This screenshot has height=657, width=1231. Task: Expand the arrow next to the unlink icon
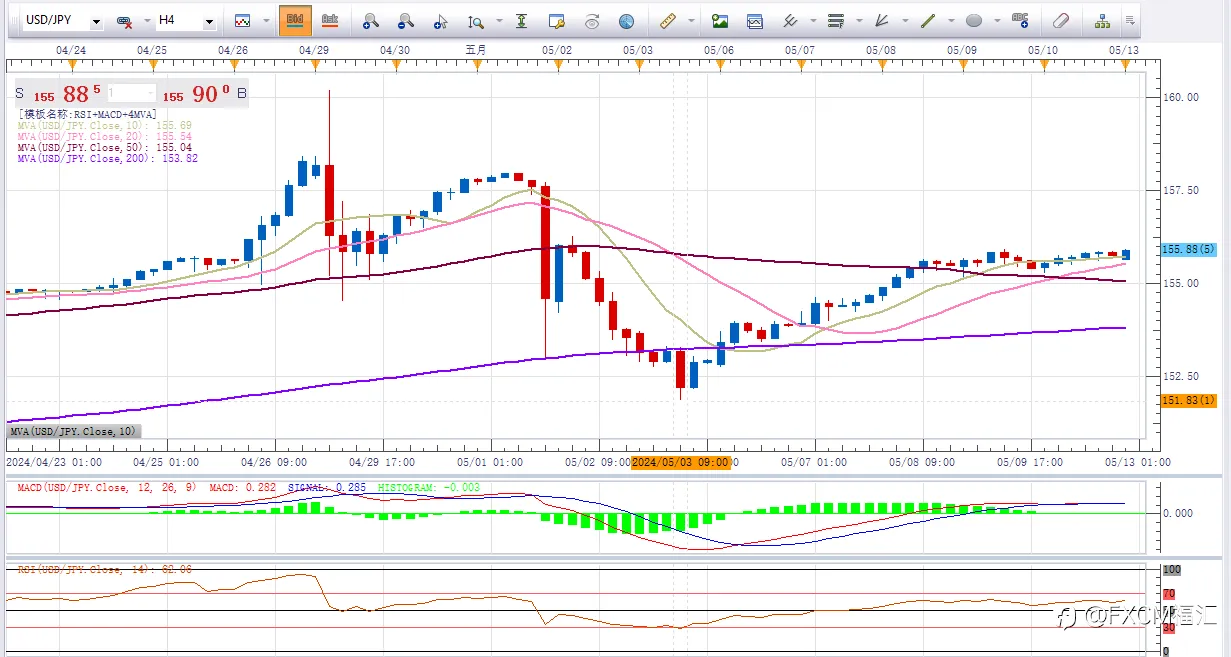pyautogui.click(x=146, y=21)
